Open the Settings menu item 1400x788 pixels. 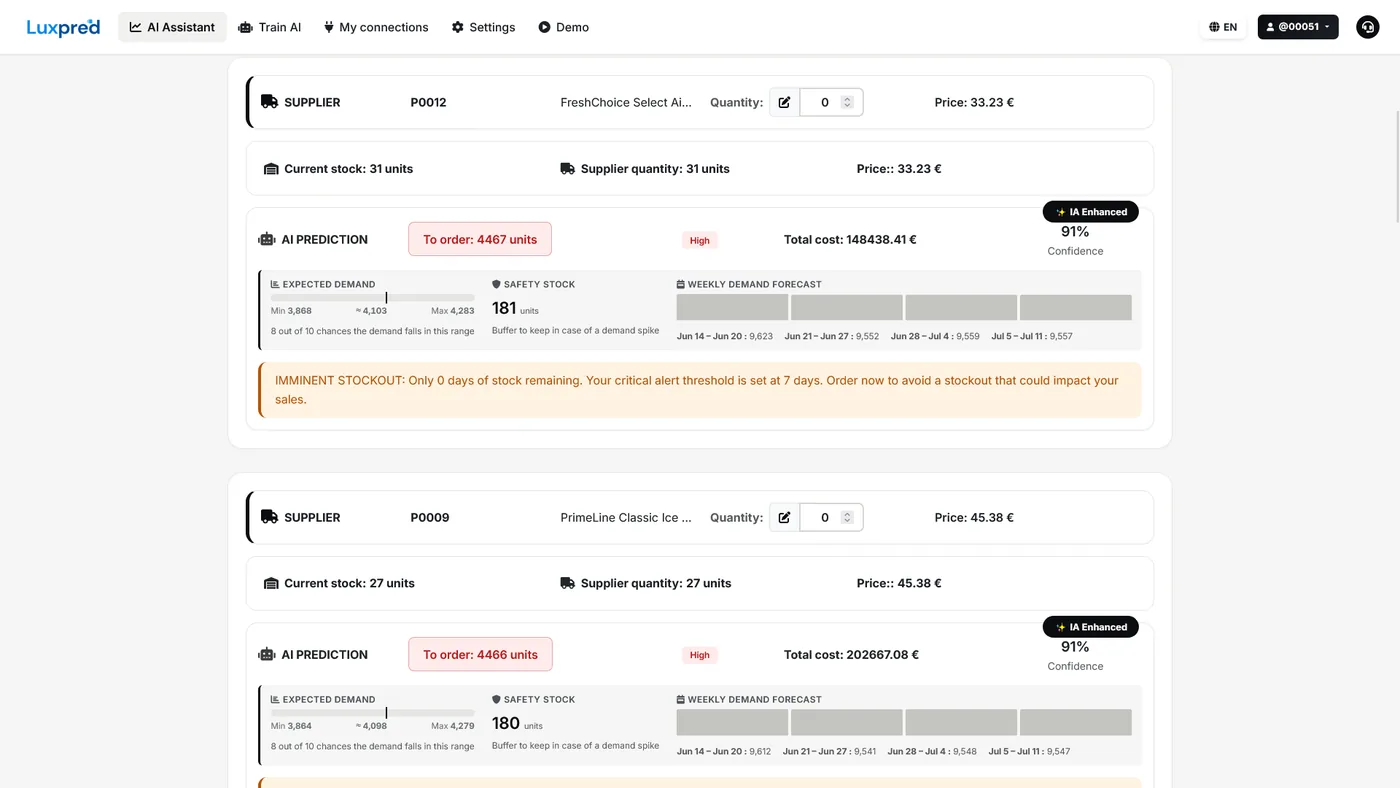484,27
